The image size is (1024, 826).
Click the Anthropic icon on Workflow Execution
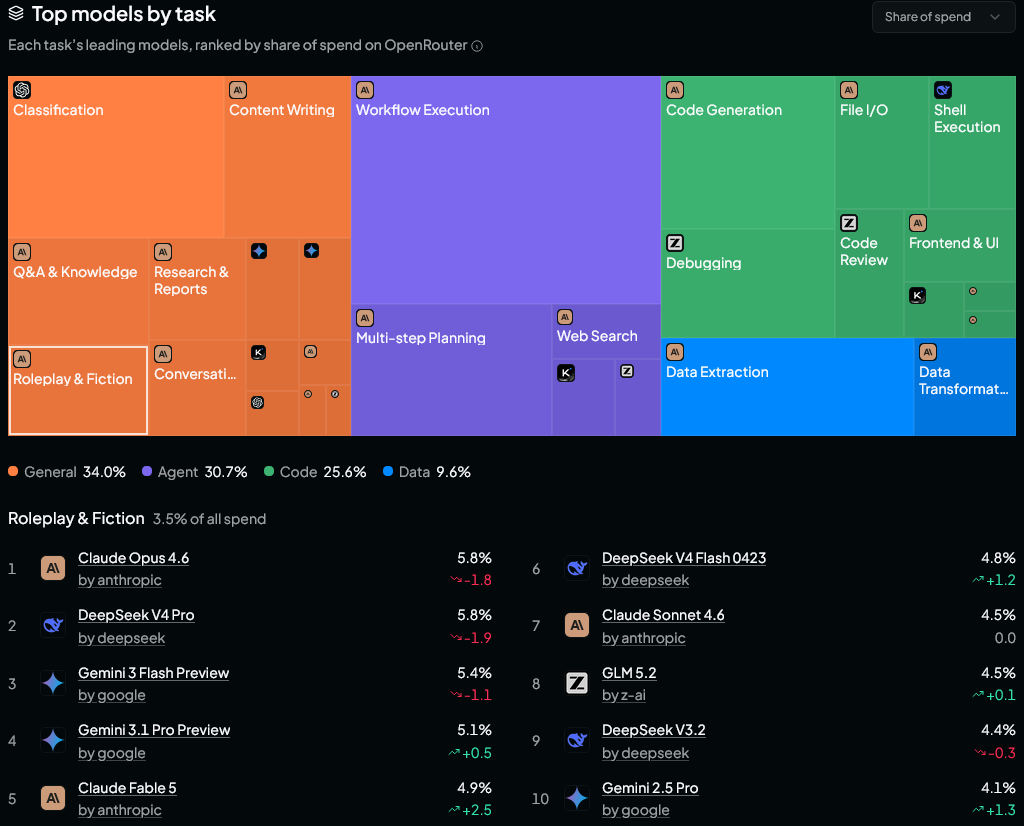pos(364,89)
